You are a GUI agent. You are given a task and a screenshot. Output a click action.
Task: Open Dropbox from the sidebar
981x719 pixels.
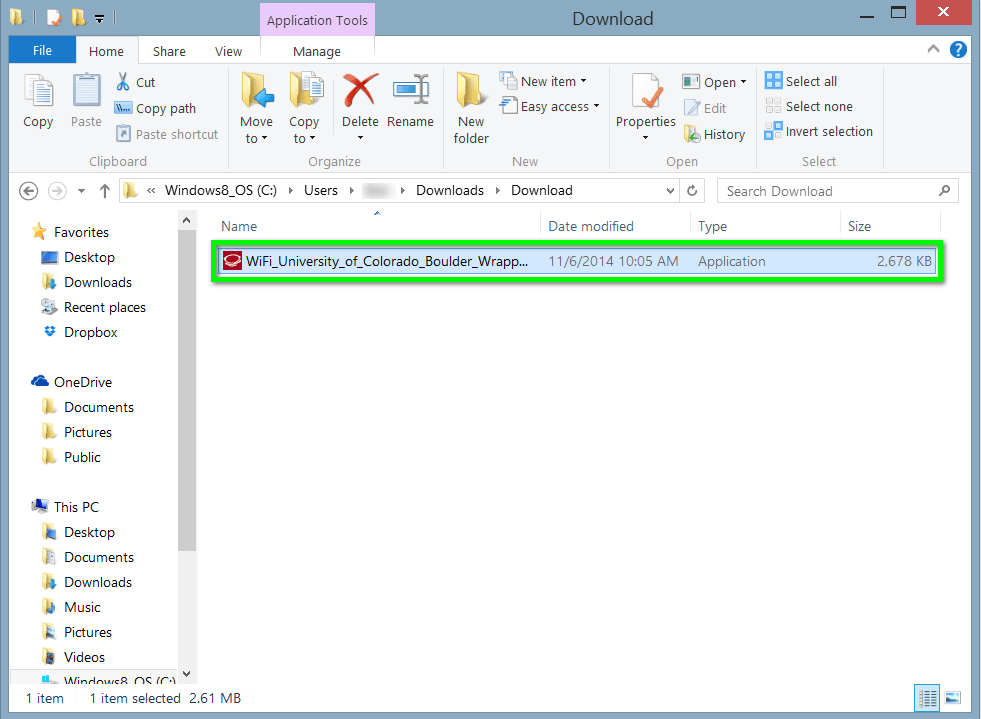pyautogui.click(x=91, y=332)
